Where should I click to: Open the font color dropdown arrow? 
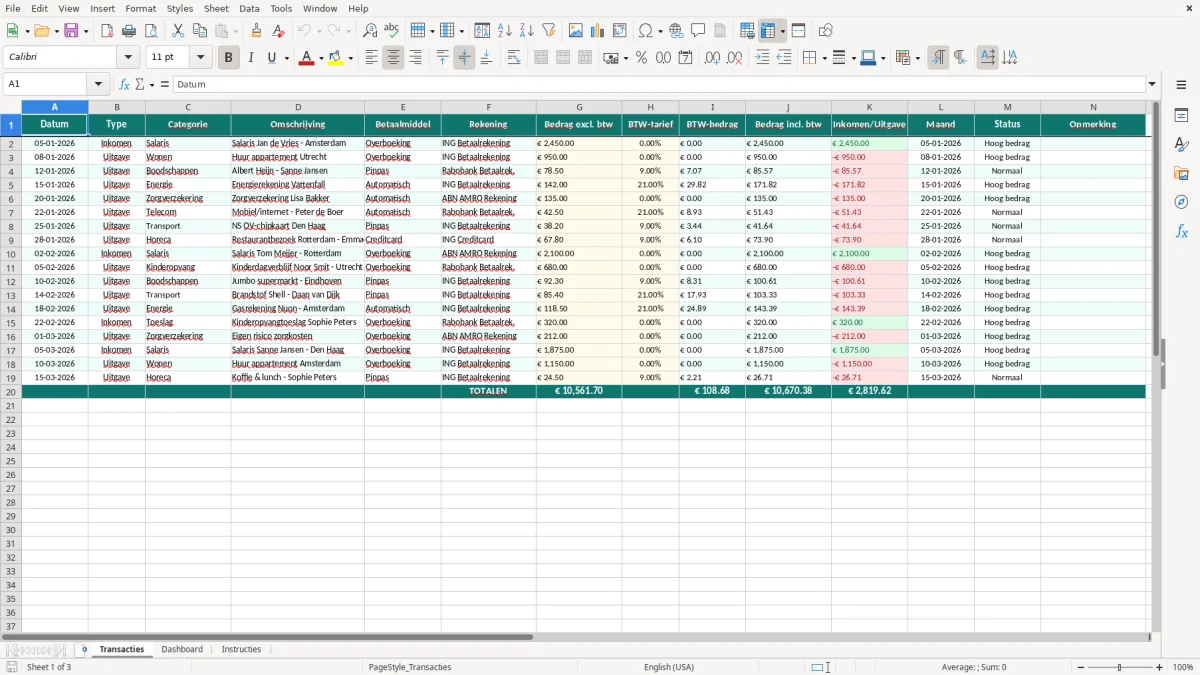(321, 58)
